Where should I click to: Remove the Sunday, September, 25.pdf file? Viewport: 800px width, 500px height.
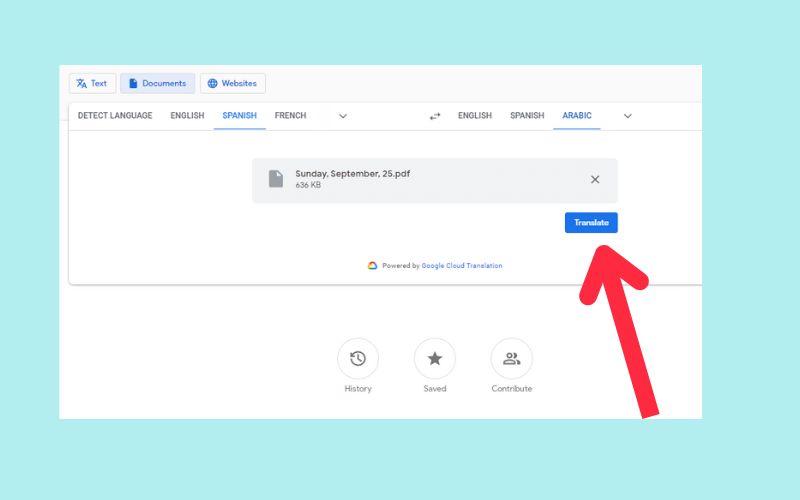[x=595, y=179]
